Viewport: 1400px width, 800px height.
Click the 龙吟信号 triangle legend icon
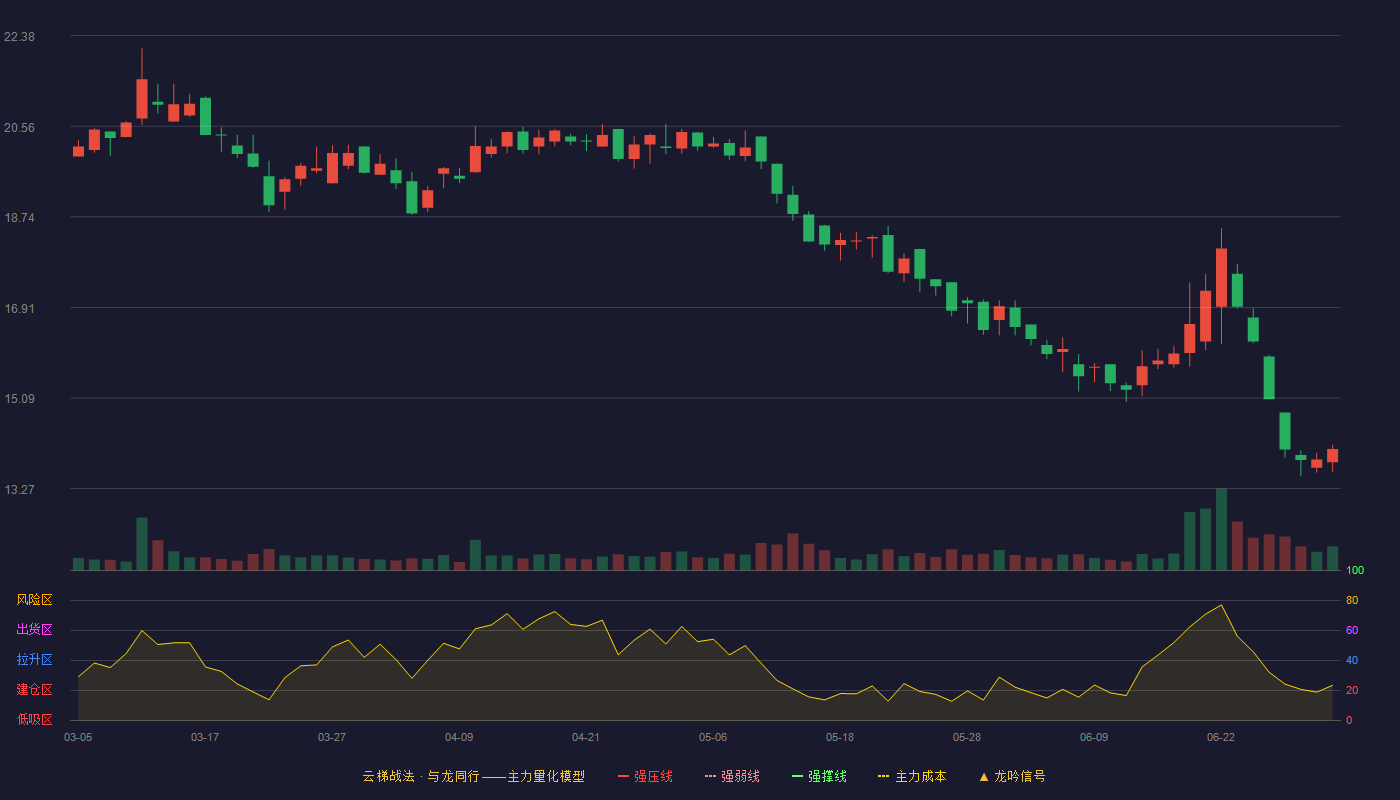click(x=984, y=776)
